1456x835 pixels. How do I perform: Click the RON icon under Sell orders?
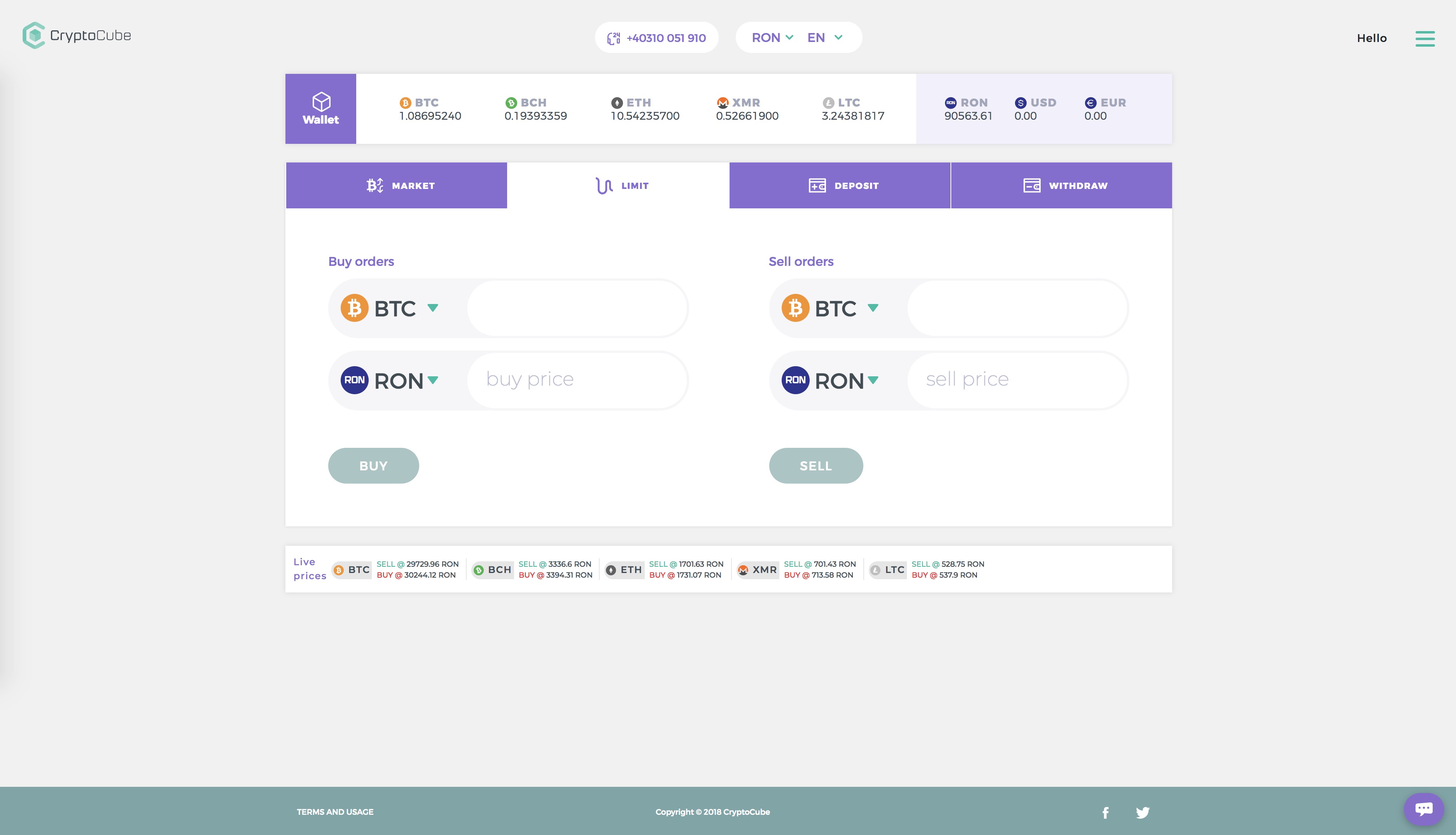pos(795,380)
